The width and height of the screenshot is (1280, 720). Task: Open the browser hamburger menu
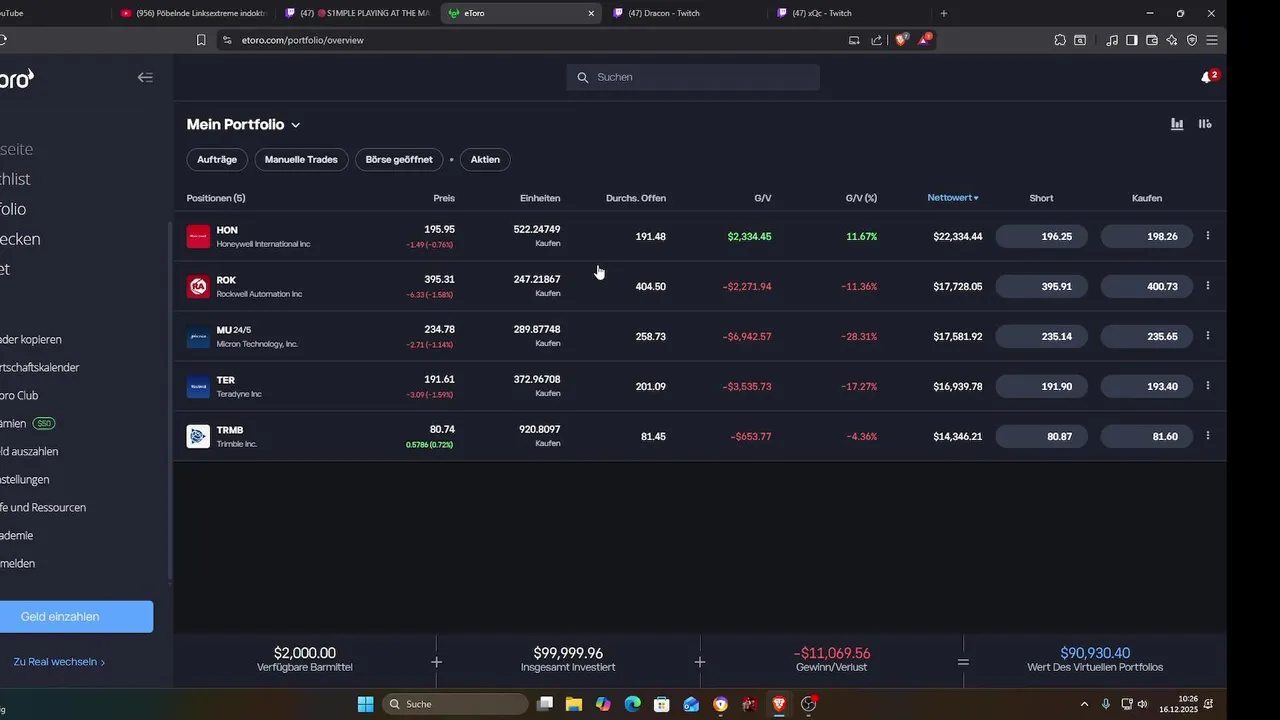(x=1212, y=40)
